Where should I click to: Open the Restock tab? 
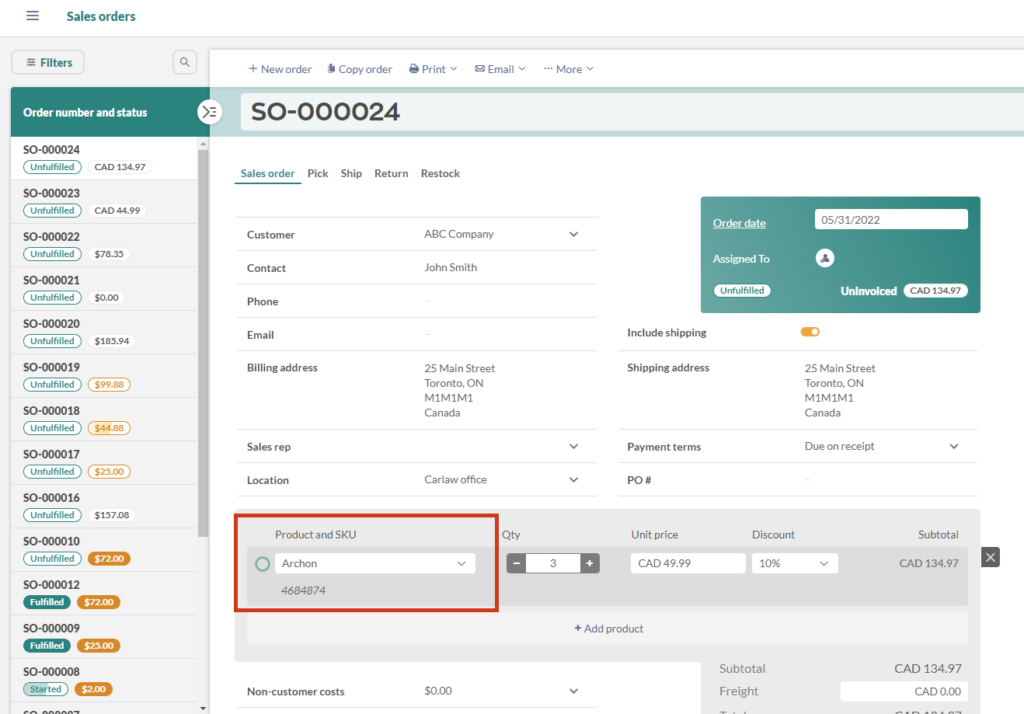pyautogui.click(x=440, y=173)
